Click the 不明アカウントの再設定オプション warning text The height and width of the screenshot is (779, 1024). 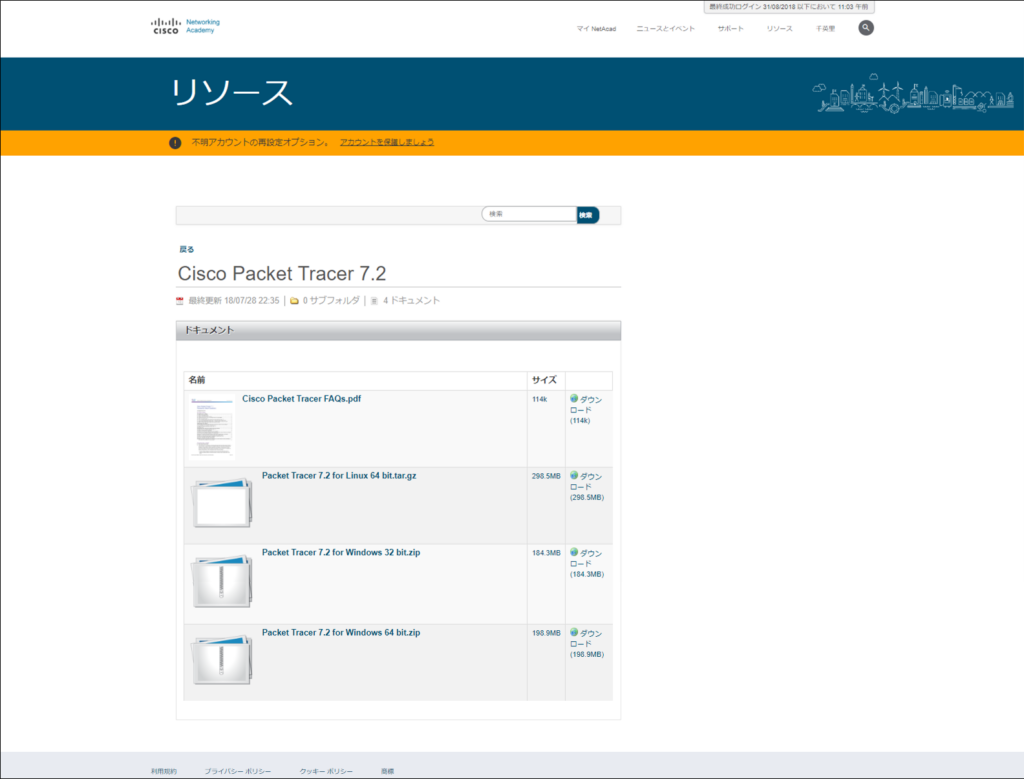260,142
